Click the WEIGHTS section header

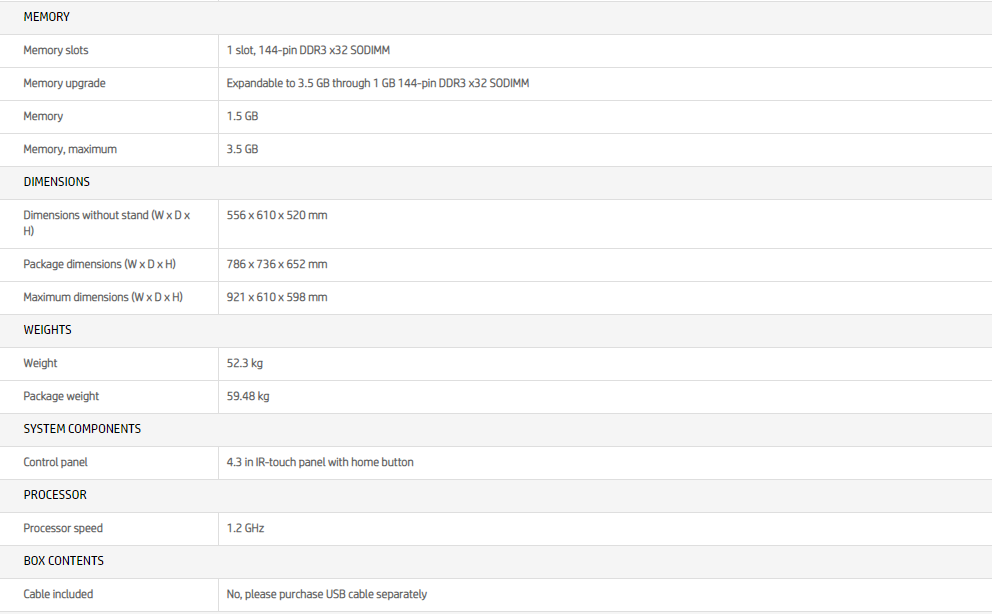[x=47, y=330]
